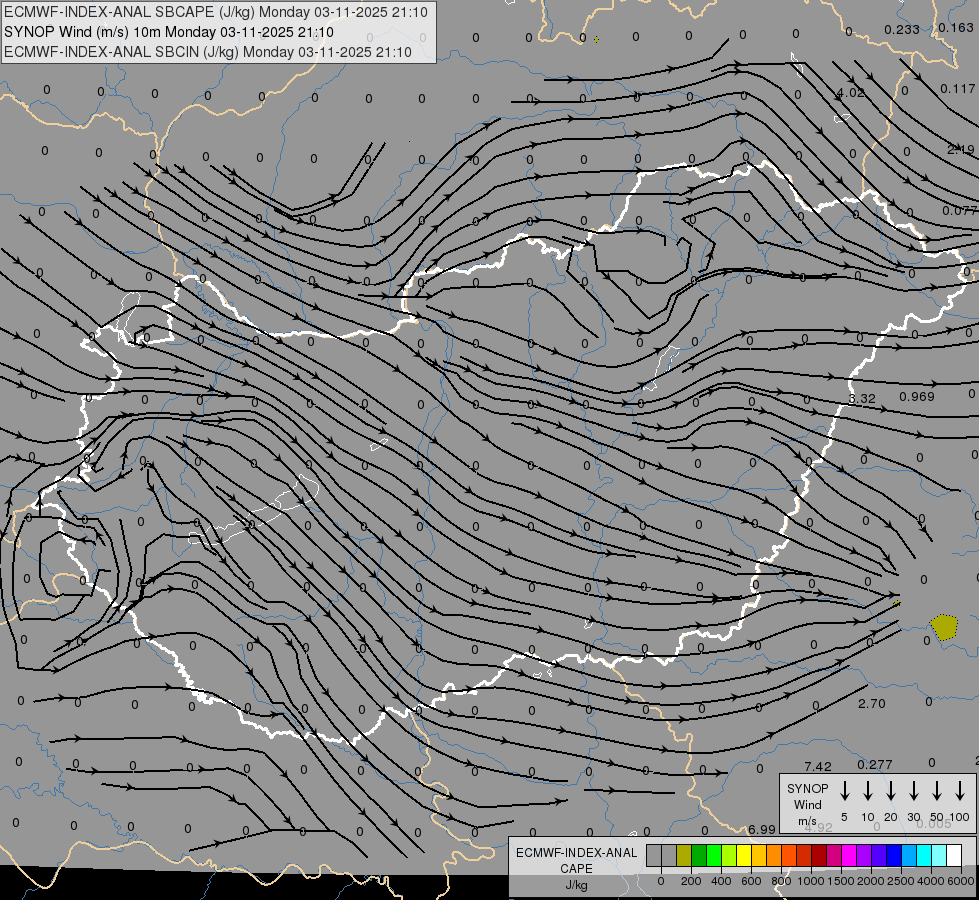Click the 0.233 value near the top right
Image resolution: width=979 pixels, height=900 pixels.
click(x=902, y=29)
